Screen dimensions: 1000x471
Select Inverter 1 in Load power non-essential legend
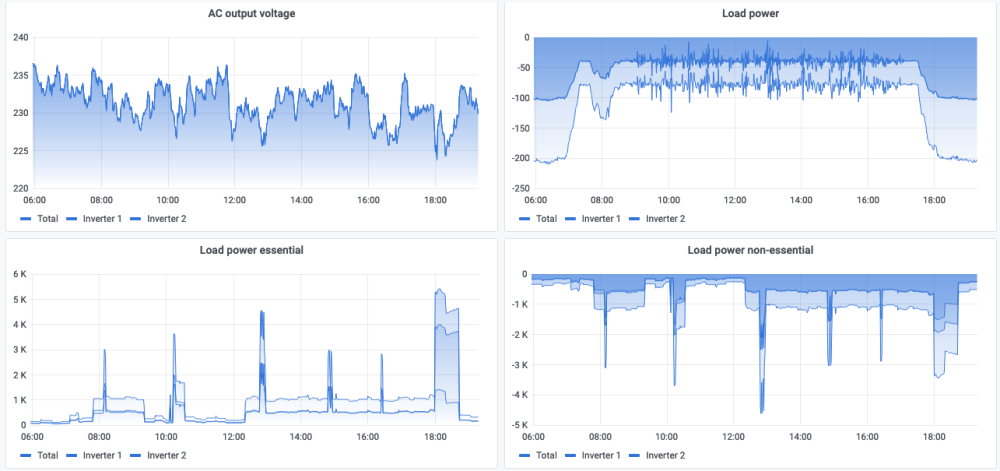click(x=602, y=455)
